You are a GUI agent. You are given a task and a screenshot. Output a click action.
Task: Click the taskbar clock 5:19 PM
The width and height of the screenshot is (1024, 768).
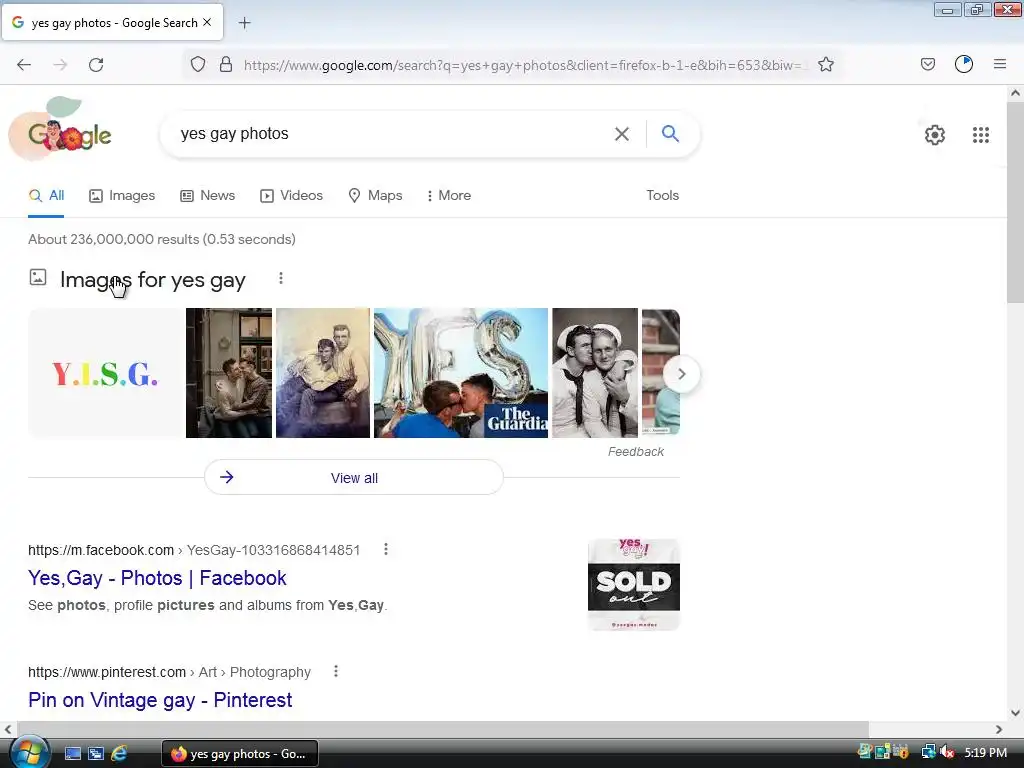[x=985, y=752]
